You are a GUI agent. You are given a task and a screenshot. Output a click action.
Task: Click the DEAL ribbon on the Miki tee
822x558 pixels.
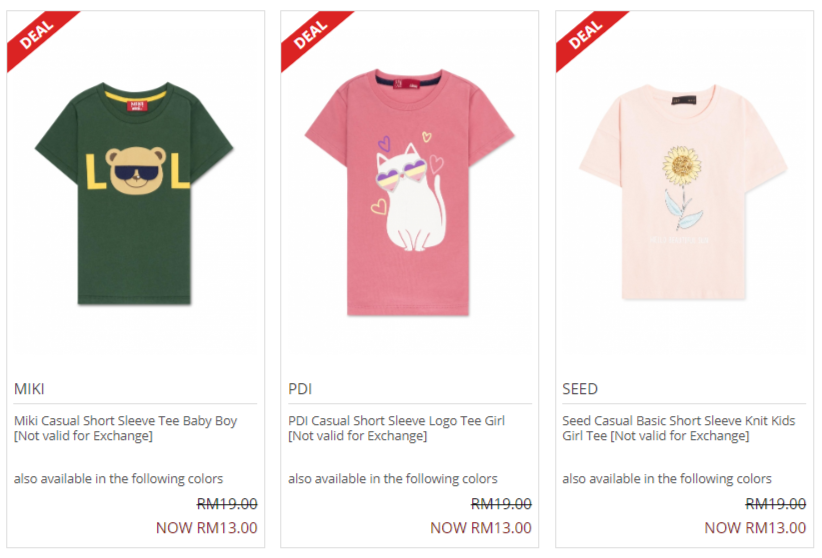coord(37,36)
